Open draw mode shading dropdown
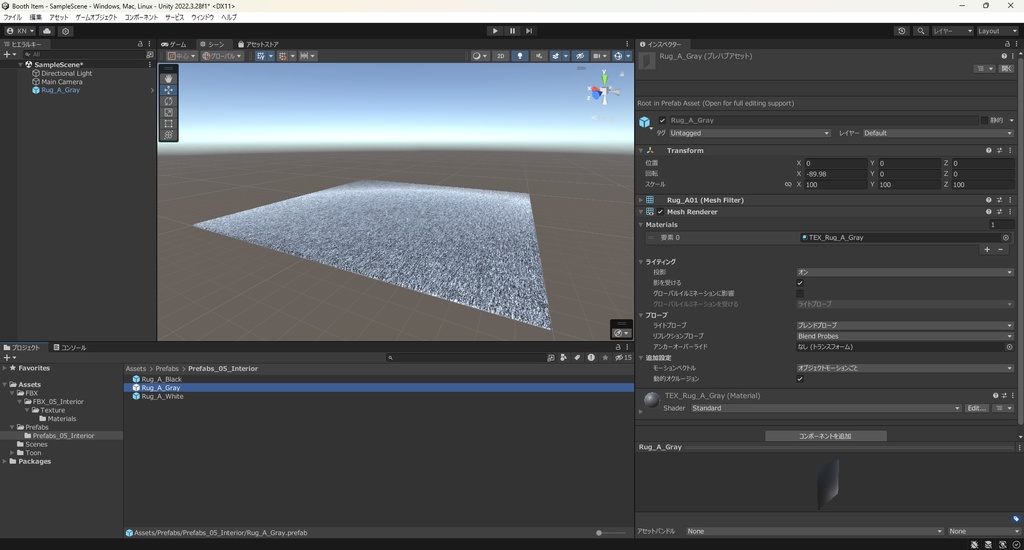This screenshot has width=1024, height=550. pyautogui.click(x=479, y=56)
